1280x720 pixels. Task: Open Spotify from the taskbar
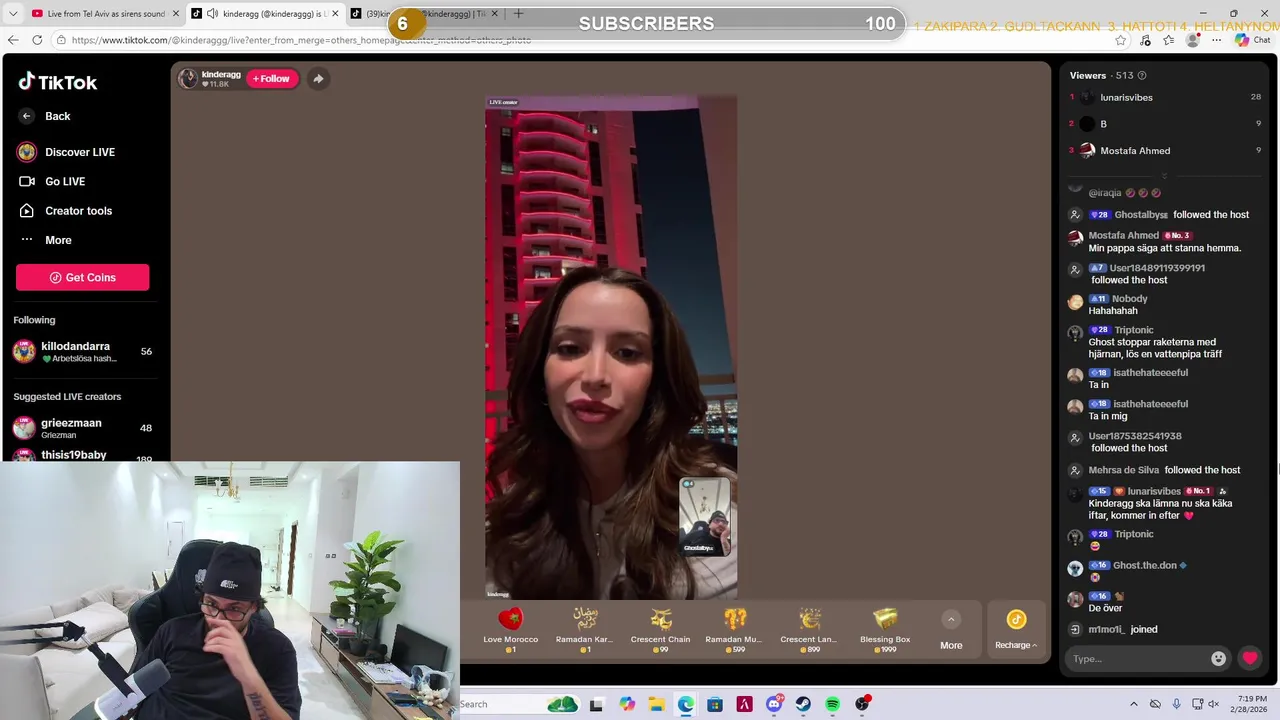pos(832,704)
